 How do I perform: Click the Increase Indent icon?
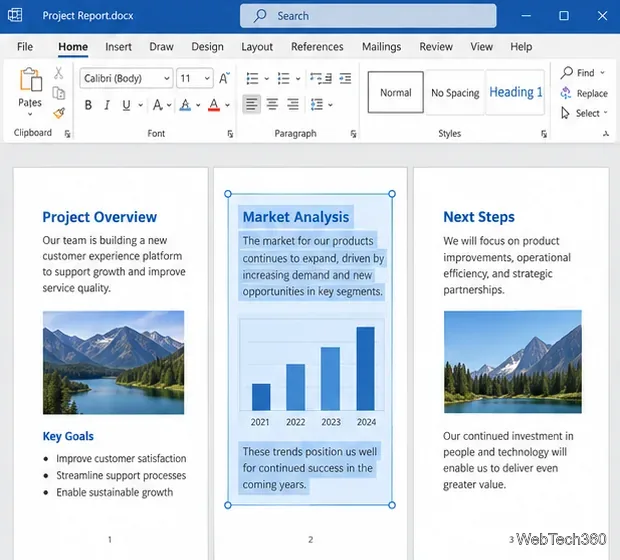[345, 78]
